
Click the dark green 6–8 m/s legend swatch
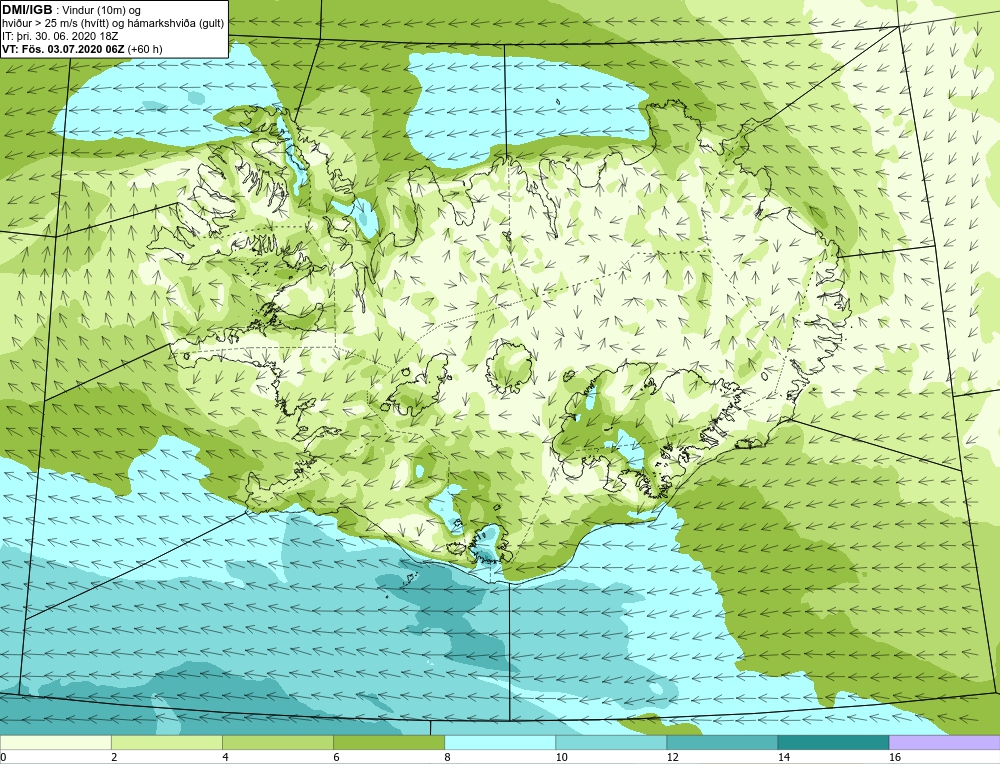(x=388, y=742)
